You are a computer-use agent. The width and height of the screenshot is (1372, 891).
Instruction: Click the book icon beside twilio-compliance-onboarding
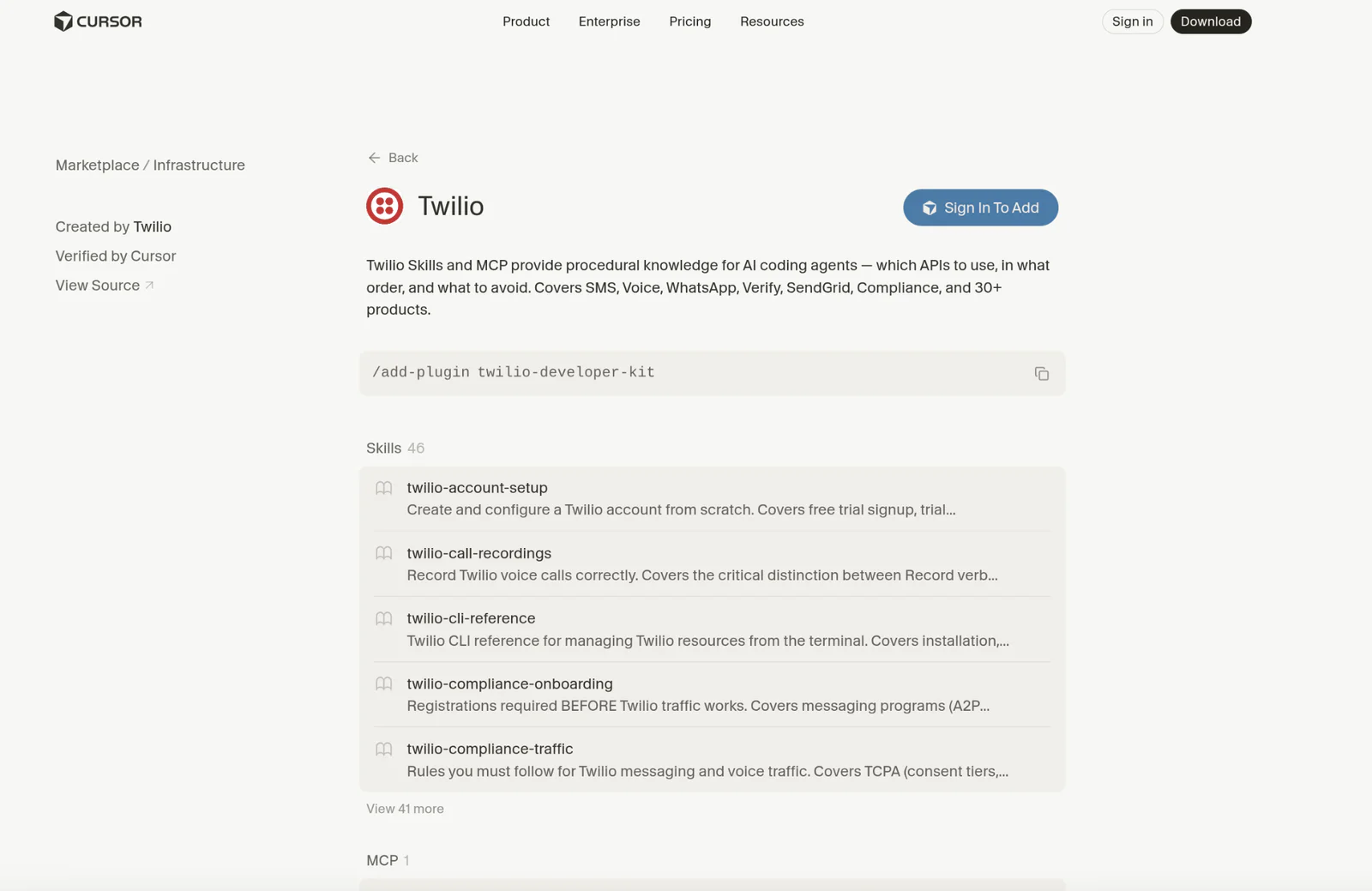point(384,683)
